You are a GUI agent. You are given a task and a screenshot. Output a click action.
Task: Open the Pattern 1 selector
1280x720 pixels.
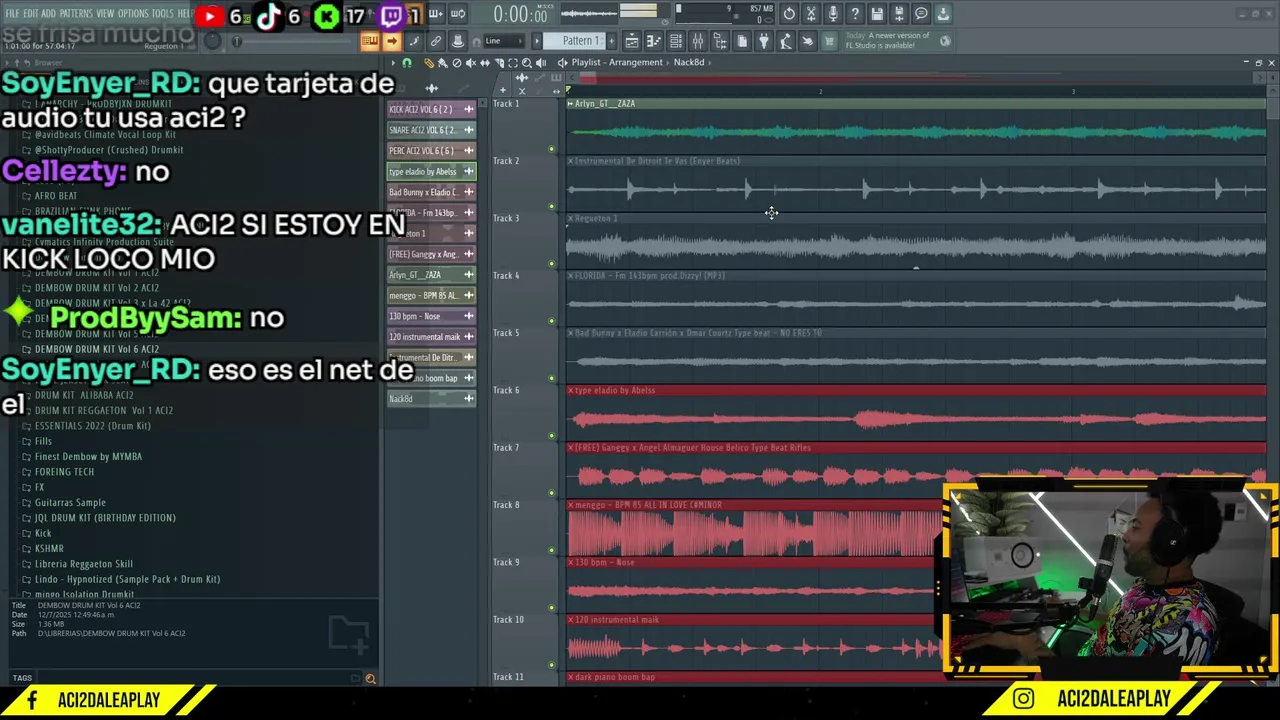coord(580,41)
